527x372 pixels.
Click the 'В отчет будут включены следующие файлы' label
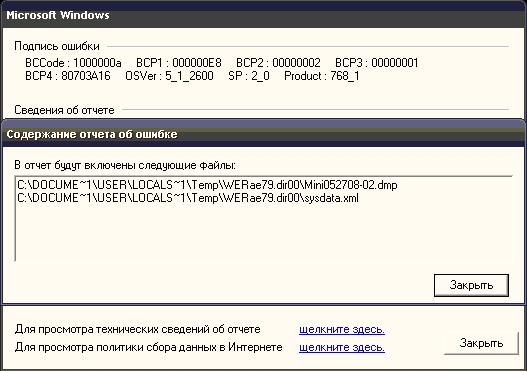[x=125, y=165]
